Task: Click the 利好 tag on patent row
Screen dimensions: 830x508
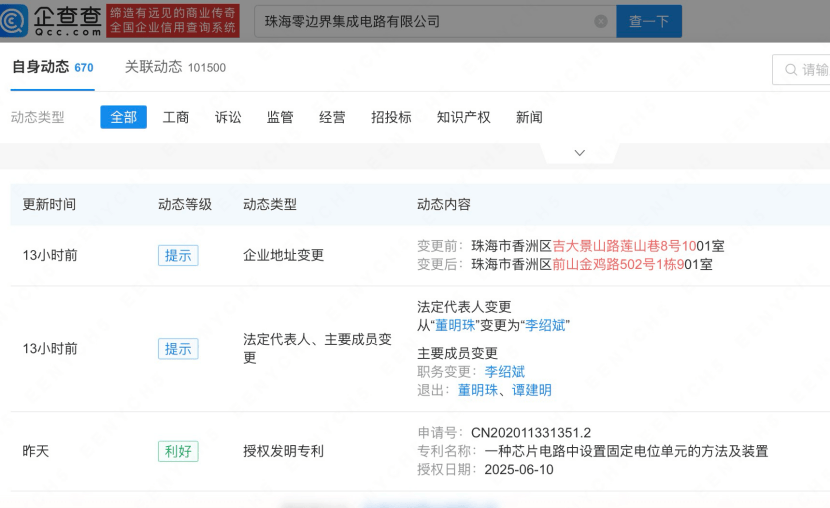Action: [x=178, y=451]
